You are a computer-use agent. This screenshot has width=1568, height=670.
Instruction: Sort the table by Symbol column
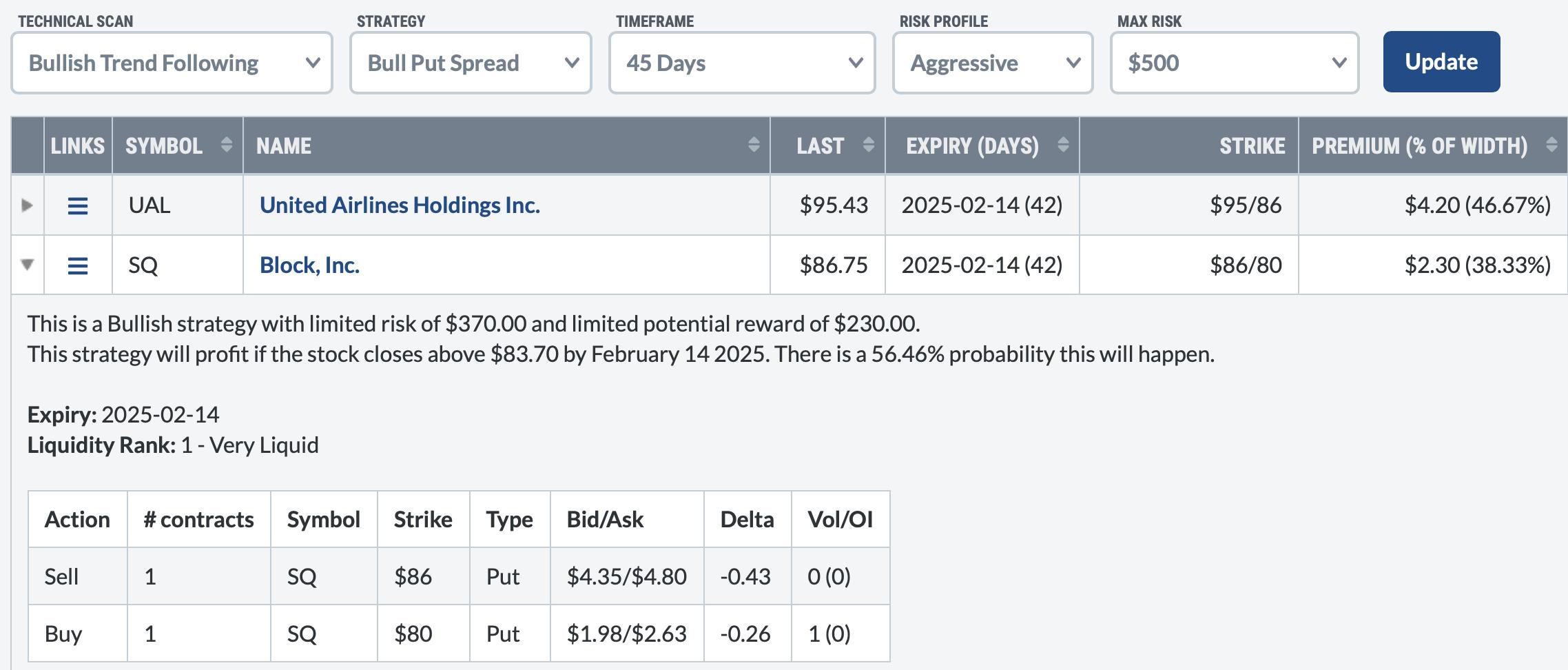(x=178, y=145)
